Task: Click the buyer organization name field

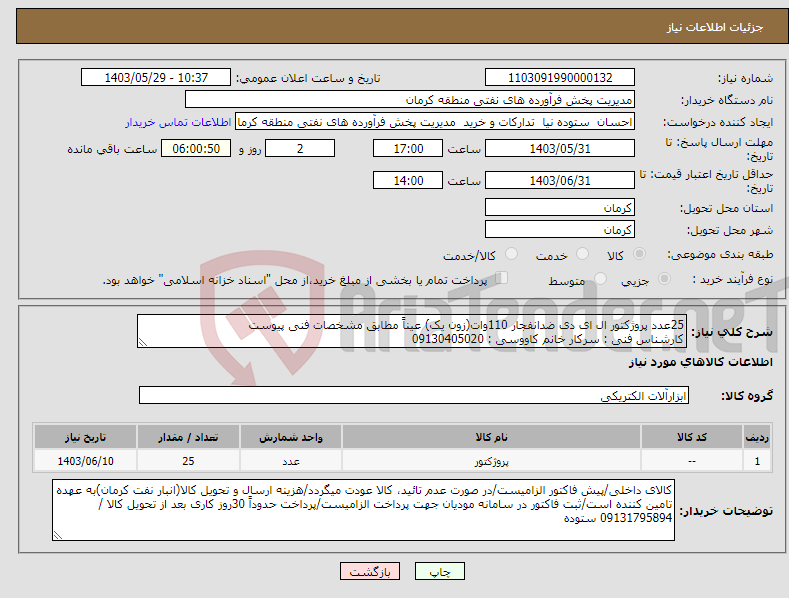Action: pyautogui.click(x=410, y=100)
